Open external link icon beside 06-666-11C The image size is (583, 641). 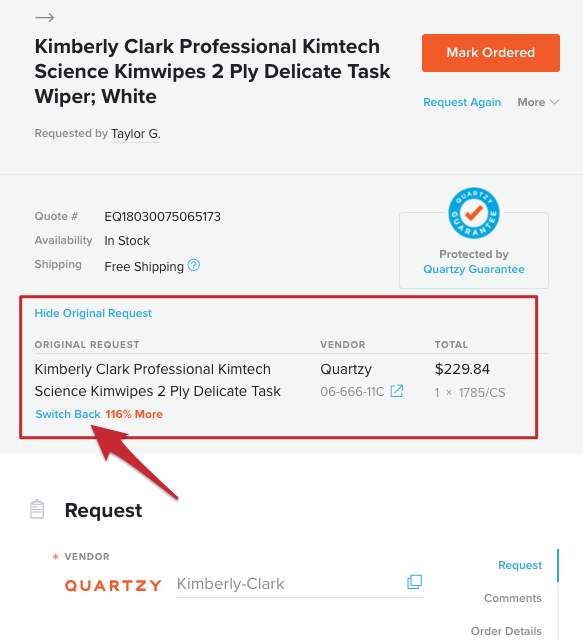(397, 391)
